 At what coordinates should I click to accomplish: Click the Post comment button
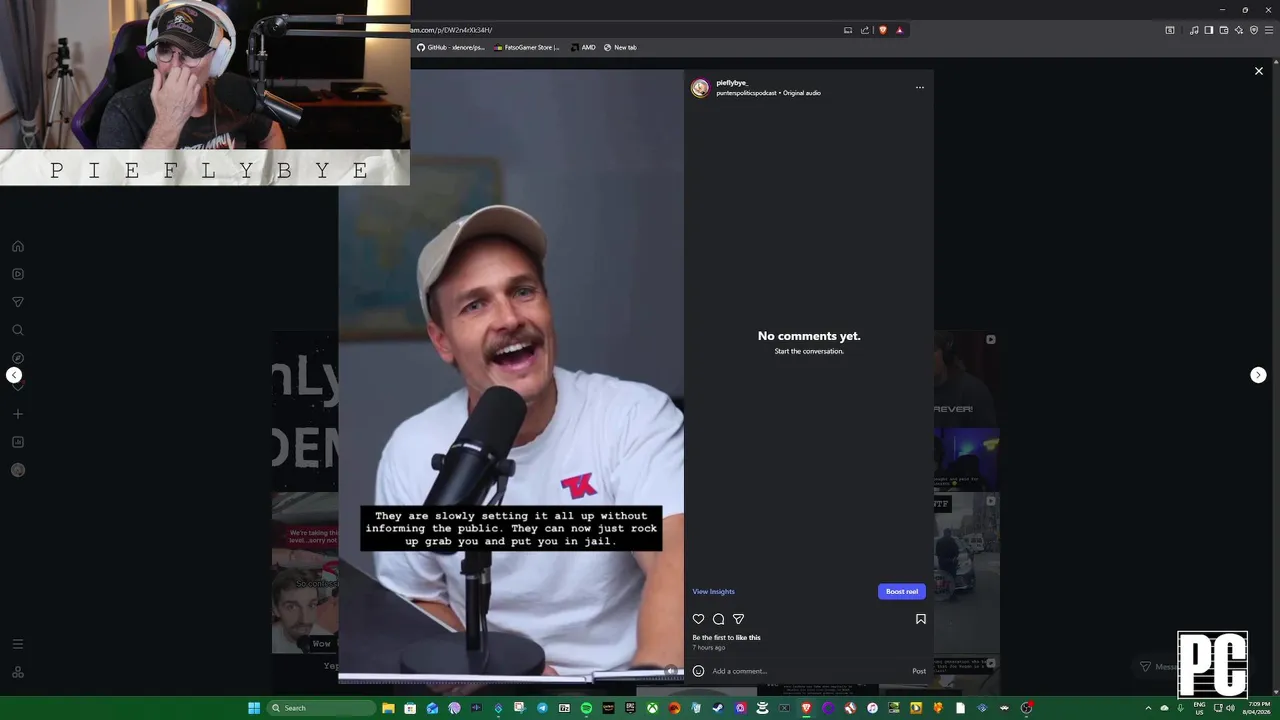pos(918,671)
